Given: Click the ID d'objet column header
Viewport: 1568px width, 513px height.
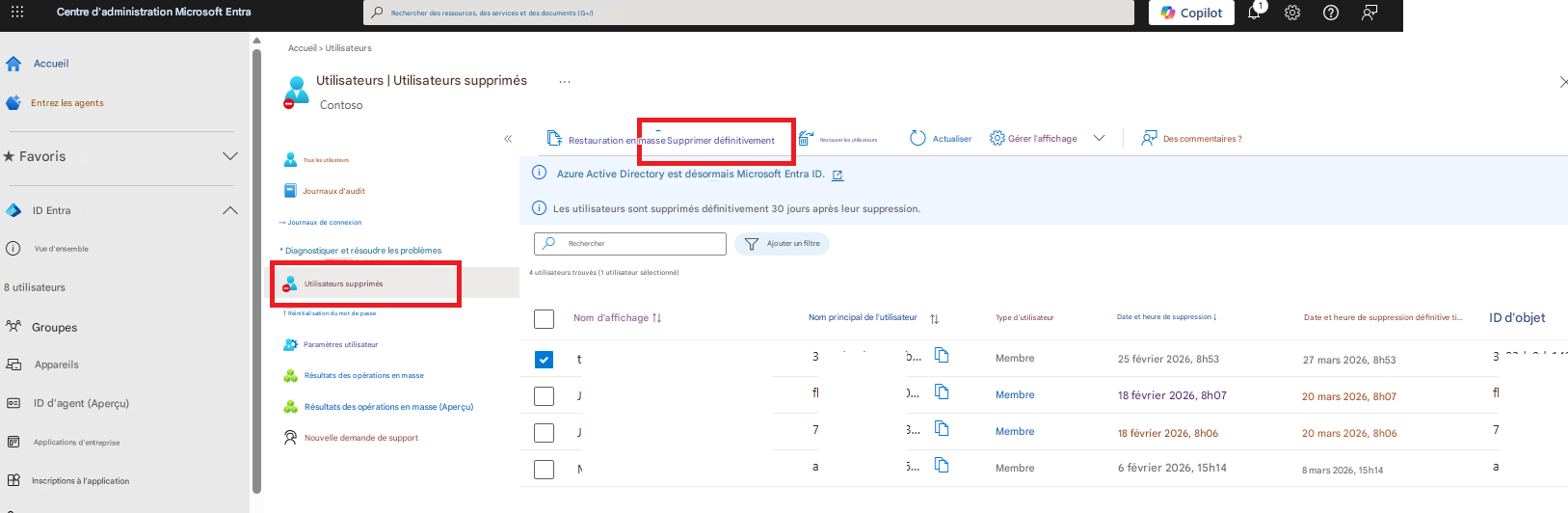Looking at the screenshot, I should click(x=1517, y=317).
